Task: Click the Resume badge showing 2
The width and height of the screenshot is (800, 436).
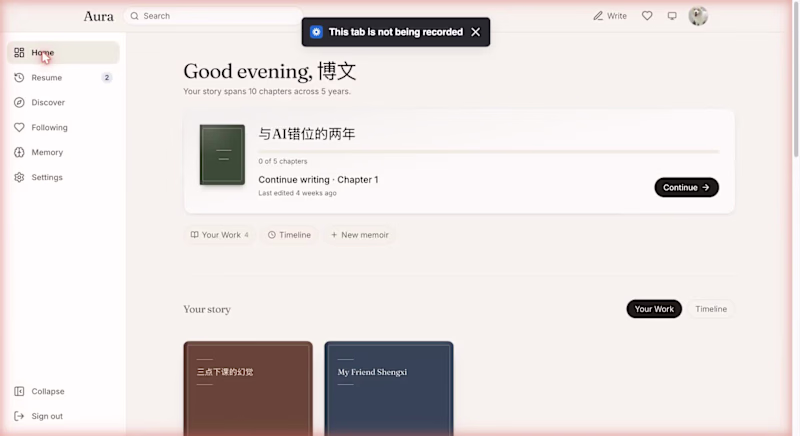Action: (107, 78)
